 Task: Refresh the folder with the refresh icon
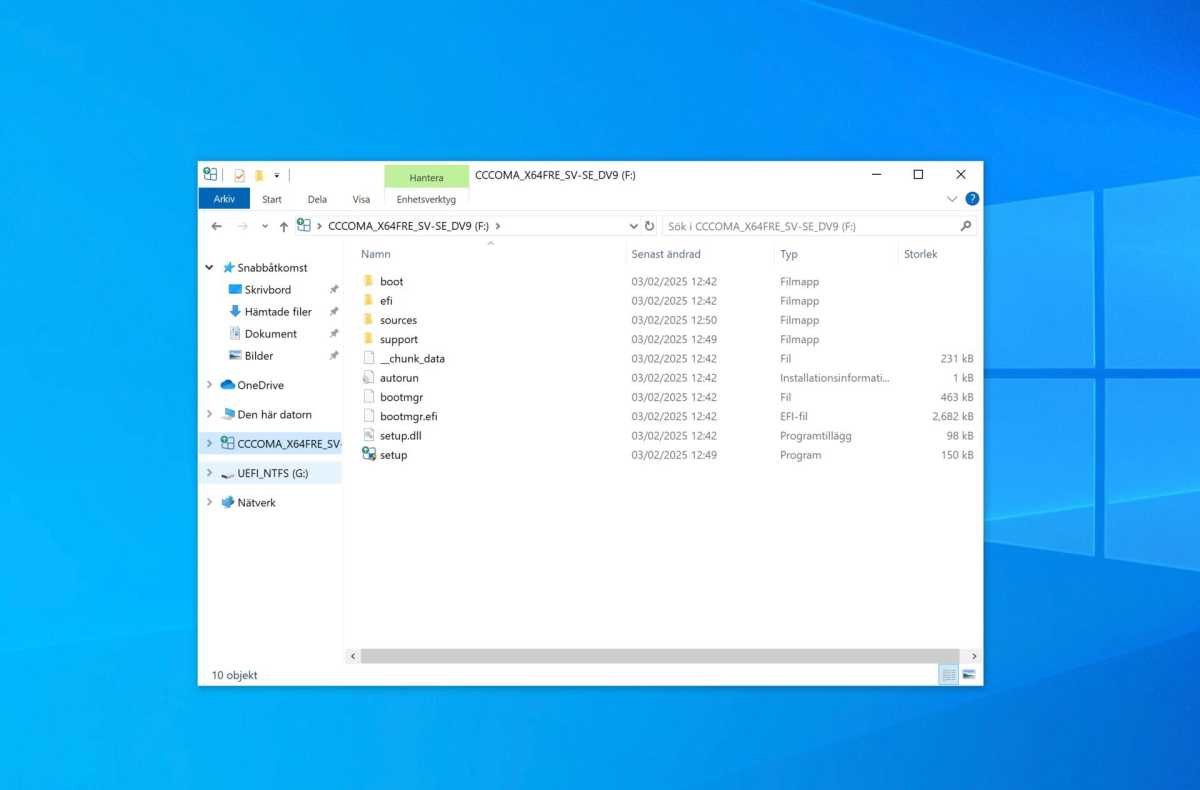[650, 226]
